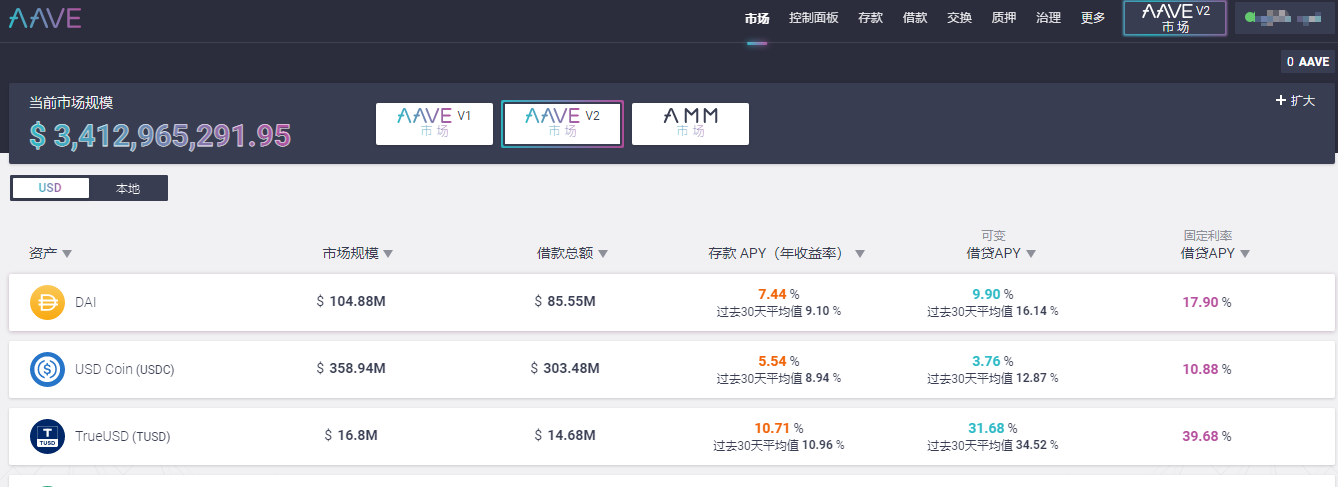Image resolution: width=1338 pixels, height=487 pixels.
Task: Click the blurred wallet address button
Action: coord(1284,18)
